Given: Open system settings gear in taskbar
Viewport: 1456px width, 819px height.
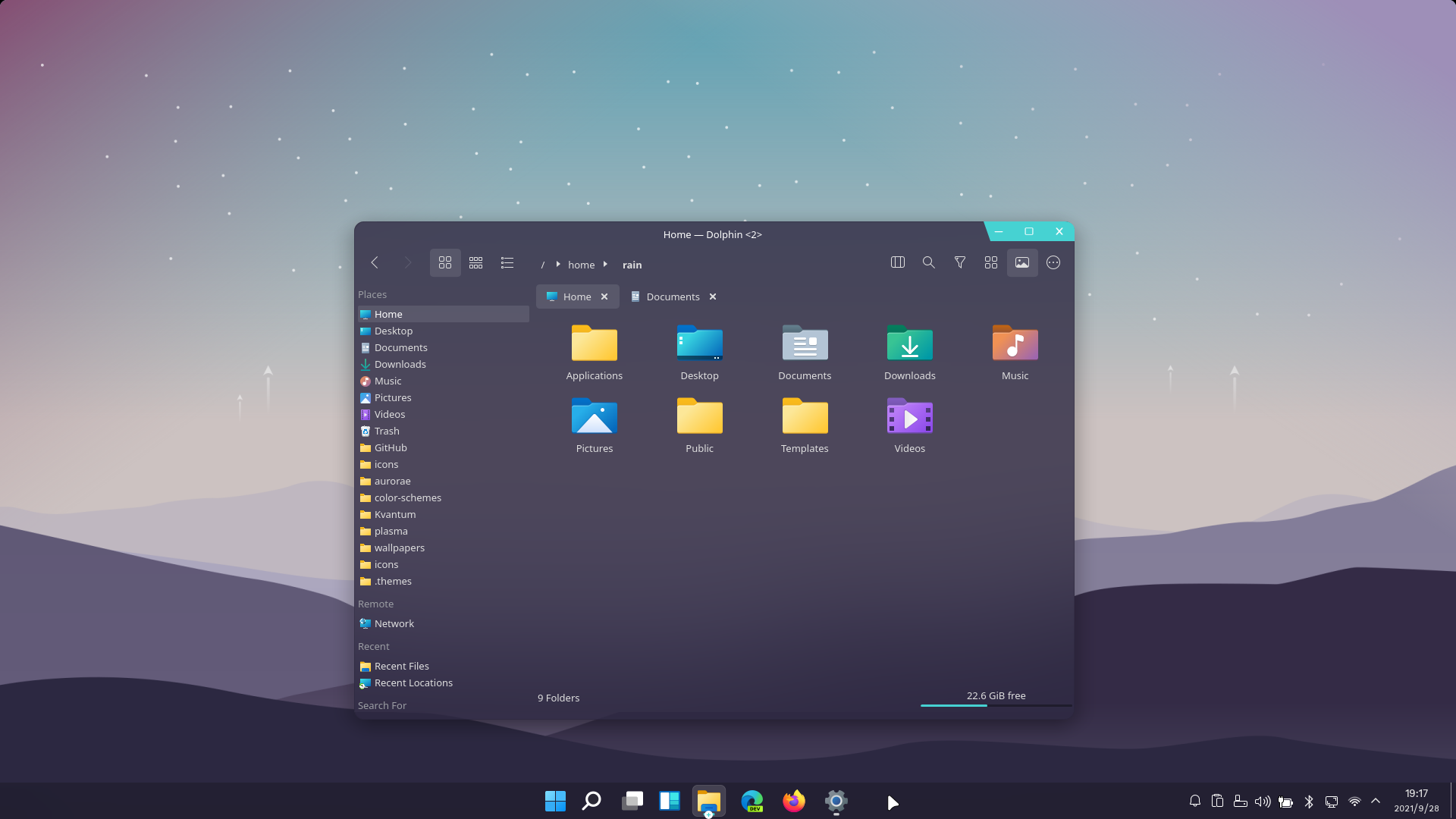Looking at the screenshot, I should pyautogui.click(x=836, y=801).
